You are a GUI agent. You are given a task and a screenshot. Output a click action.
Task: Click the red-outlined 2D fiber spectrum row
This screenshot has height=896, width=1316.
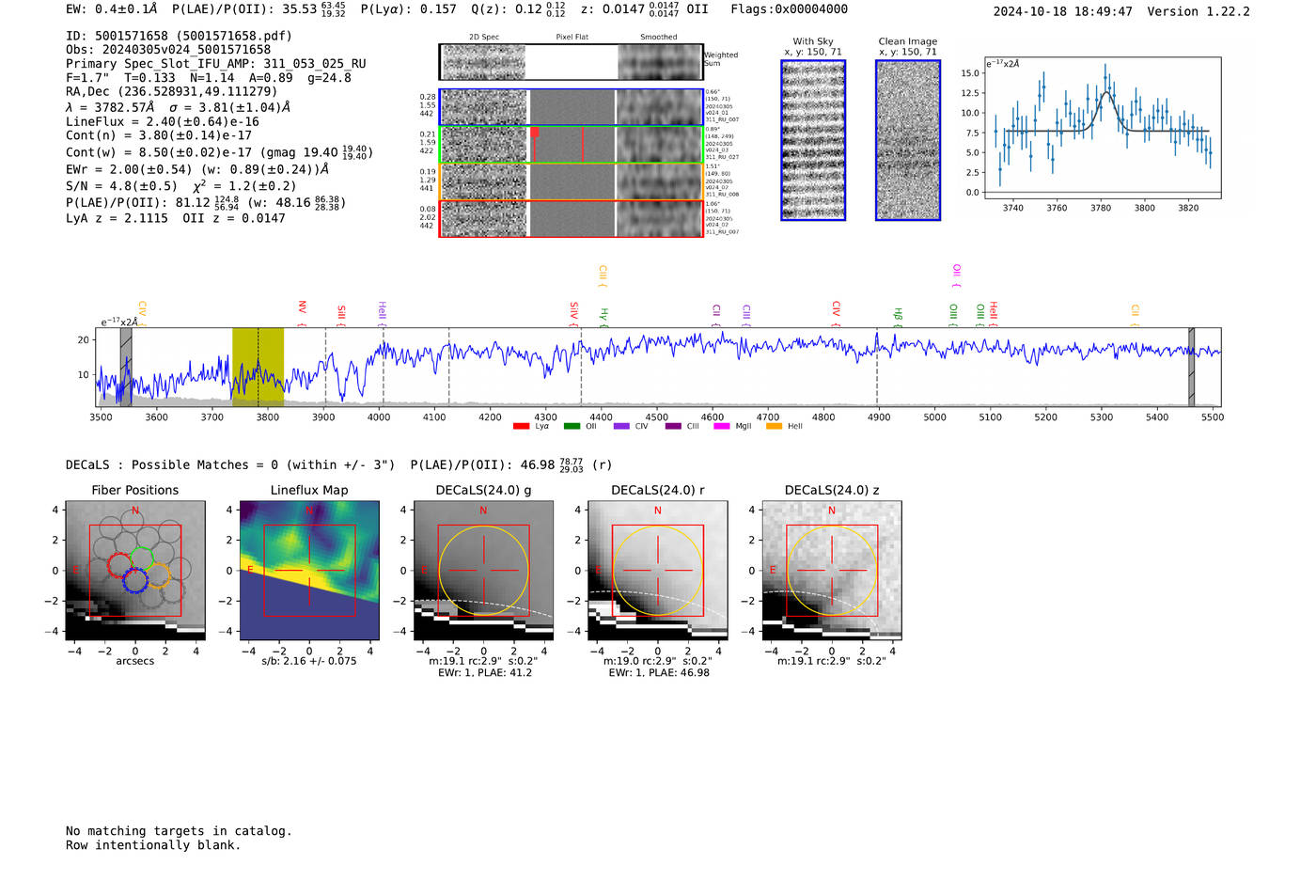(571, 218)
